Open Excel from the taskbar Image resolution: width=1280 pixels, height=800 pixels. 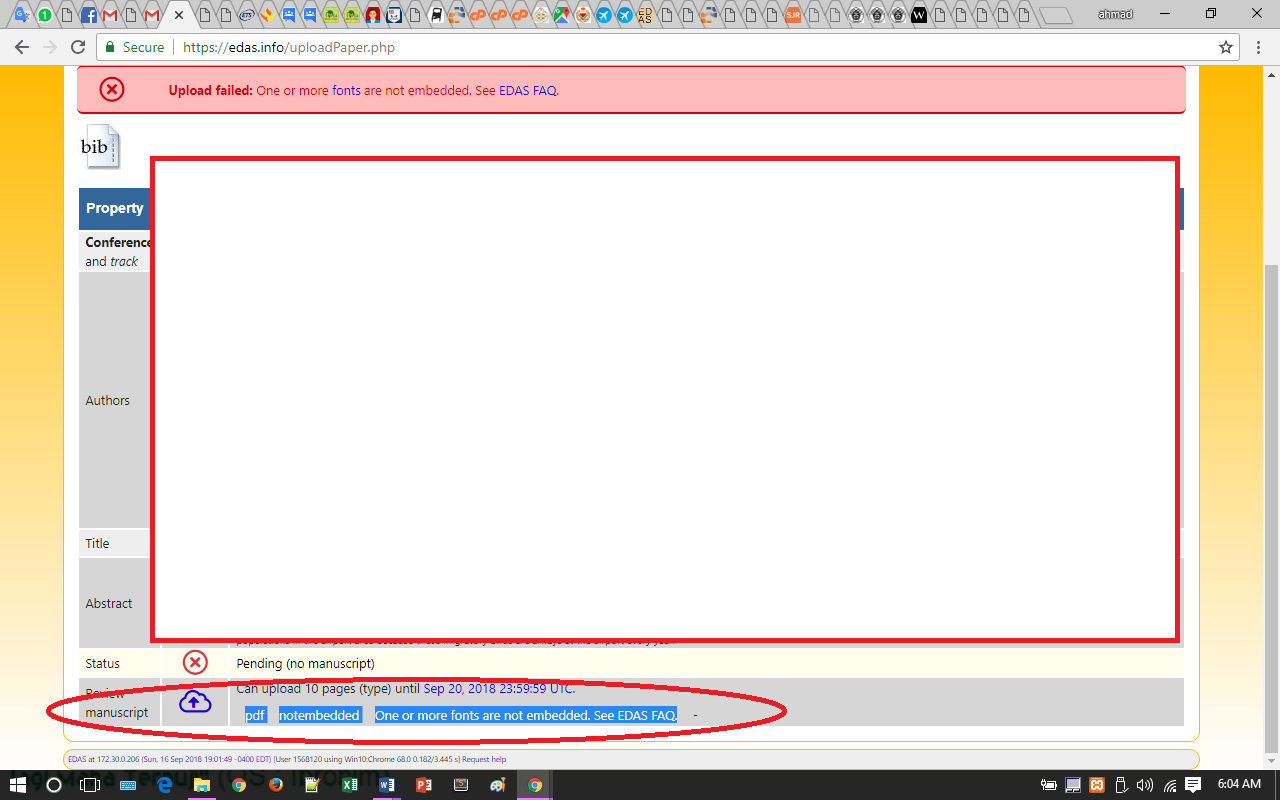349,785
